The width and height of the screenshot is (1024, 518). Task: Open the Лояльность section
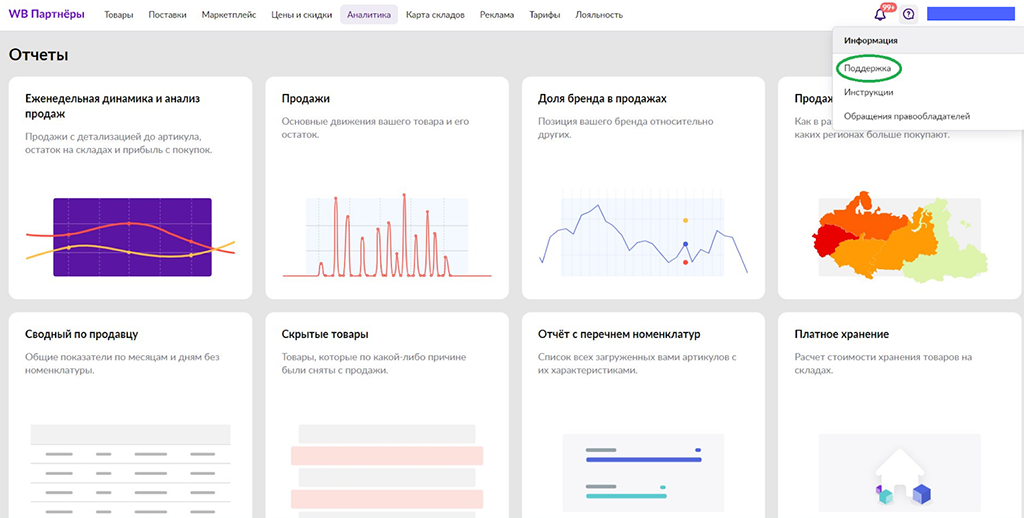click(599, 15)
